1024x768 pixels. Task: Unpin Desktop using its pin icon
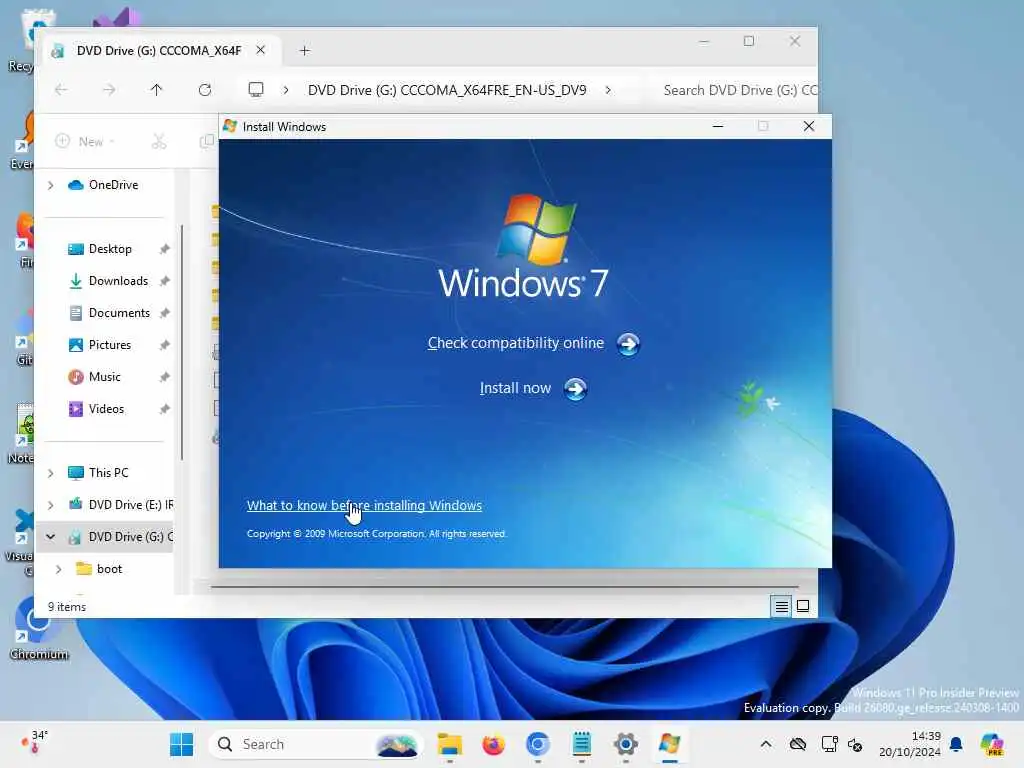165,249
